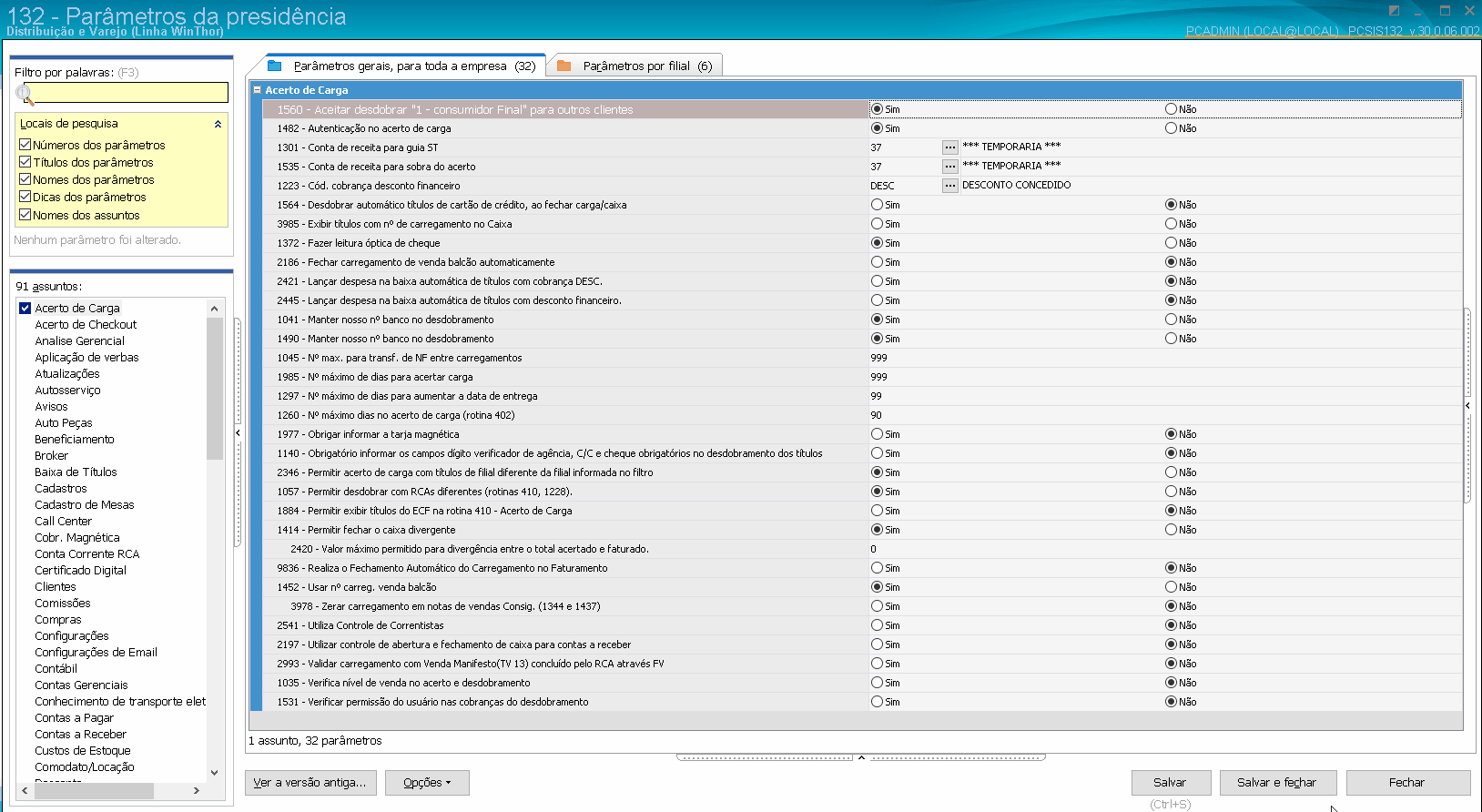Select Não for parameter 1482 Autenticação
This screenshot has height=812, width=1482.
pyautogui.click(x=1171, y=128)
